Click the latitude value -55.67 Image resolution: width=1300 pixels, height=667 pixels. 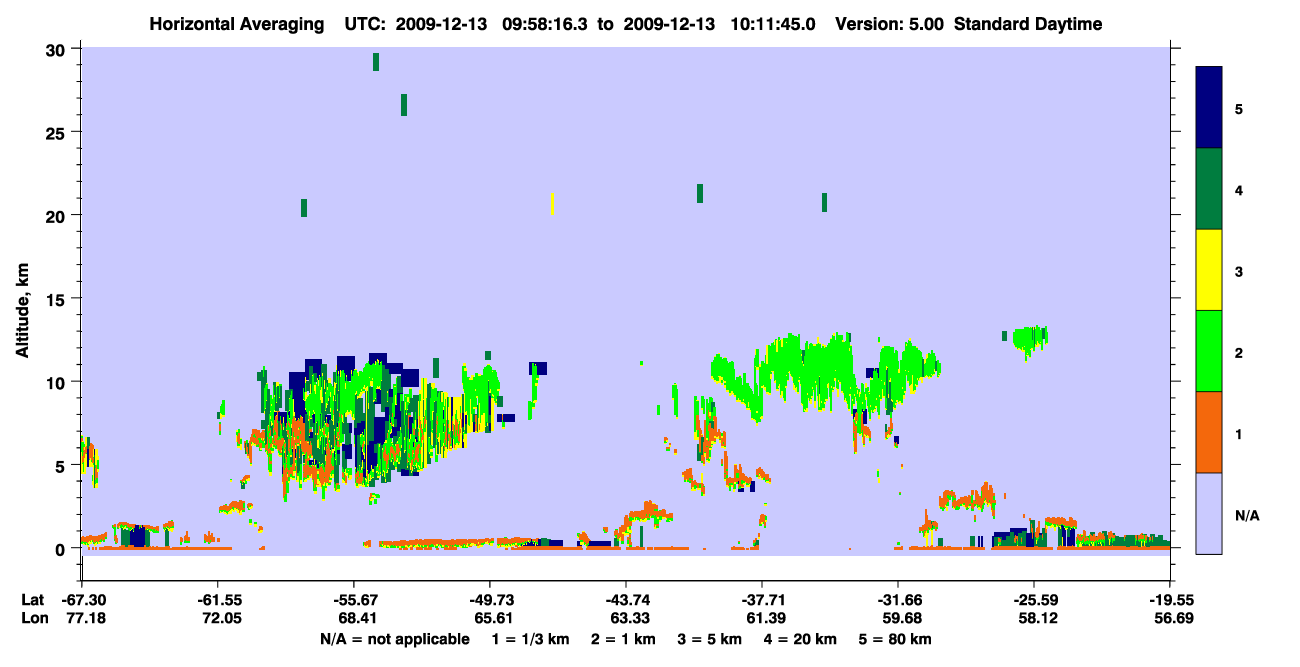(x=354, y=600)
